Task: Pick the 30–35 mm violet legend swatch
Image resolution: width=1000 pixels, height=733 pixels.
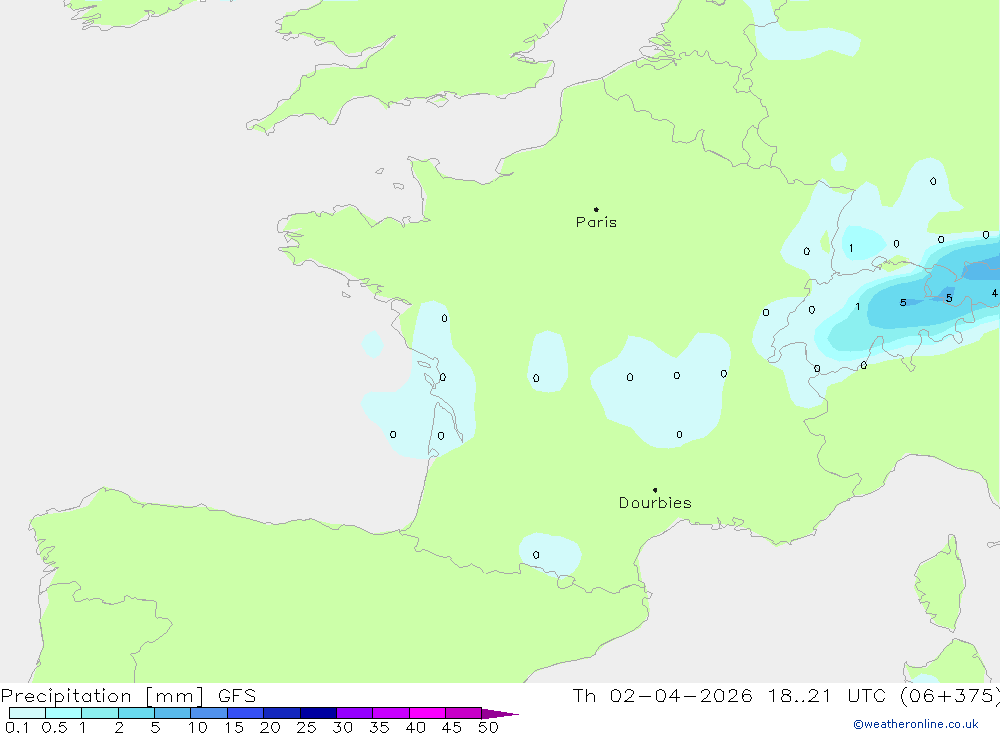Action: 354,713
